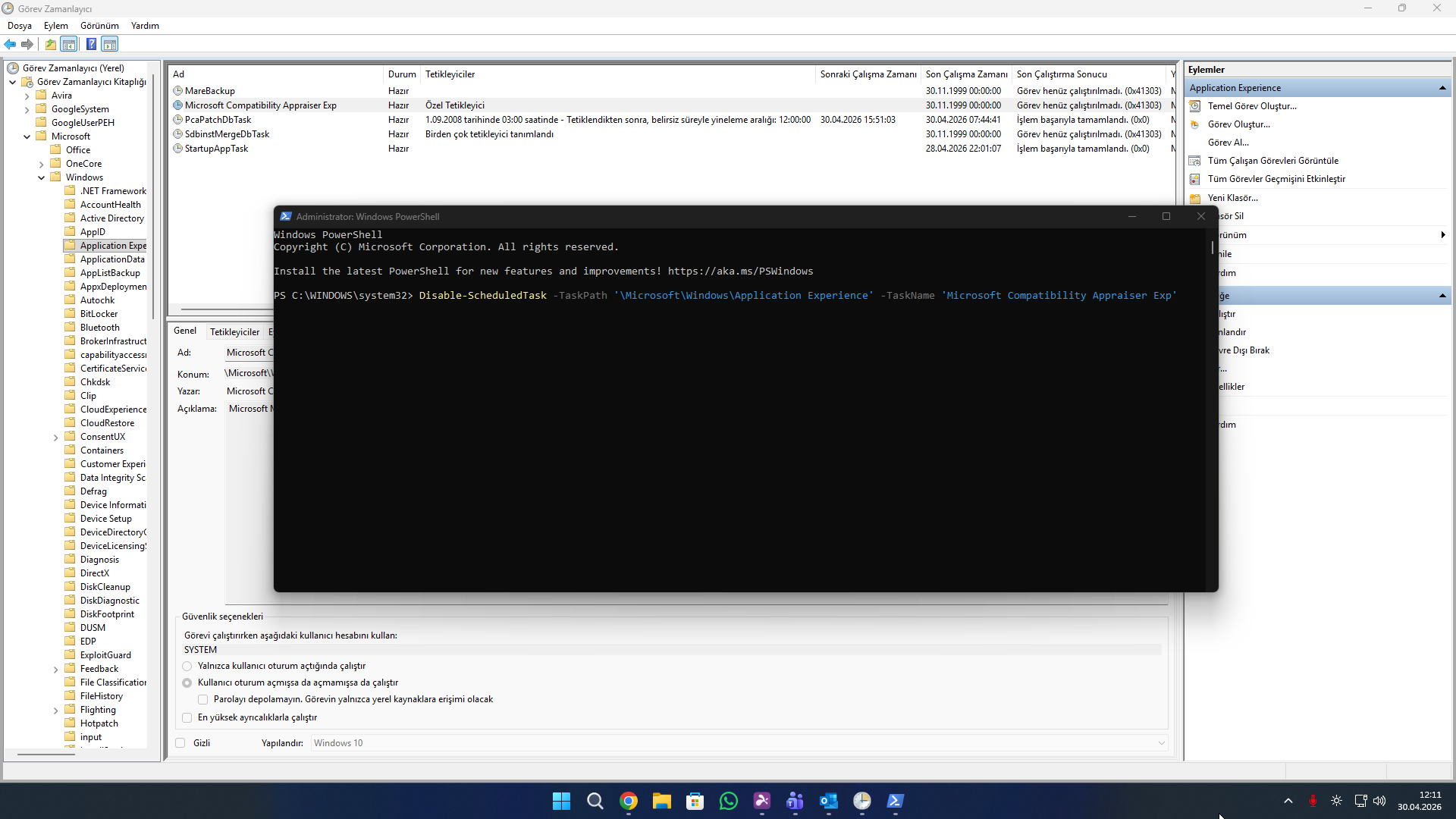The height and width of the screenshot is (819, 1456).
Task: Show hidden system tray icons chevron
Action: [x=1288, y=801]
